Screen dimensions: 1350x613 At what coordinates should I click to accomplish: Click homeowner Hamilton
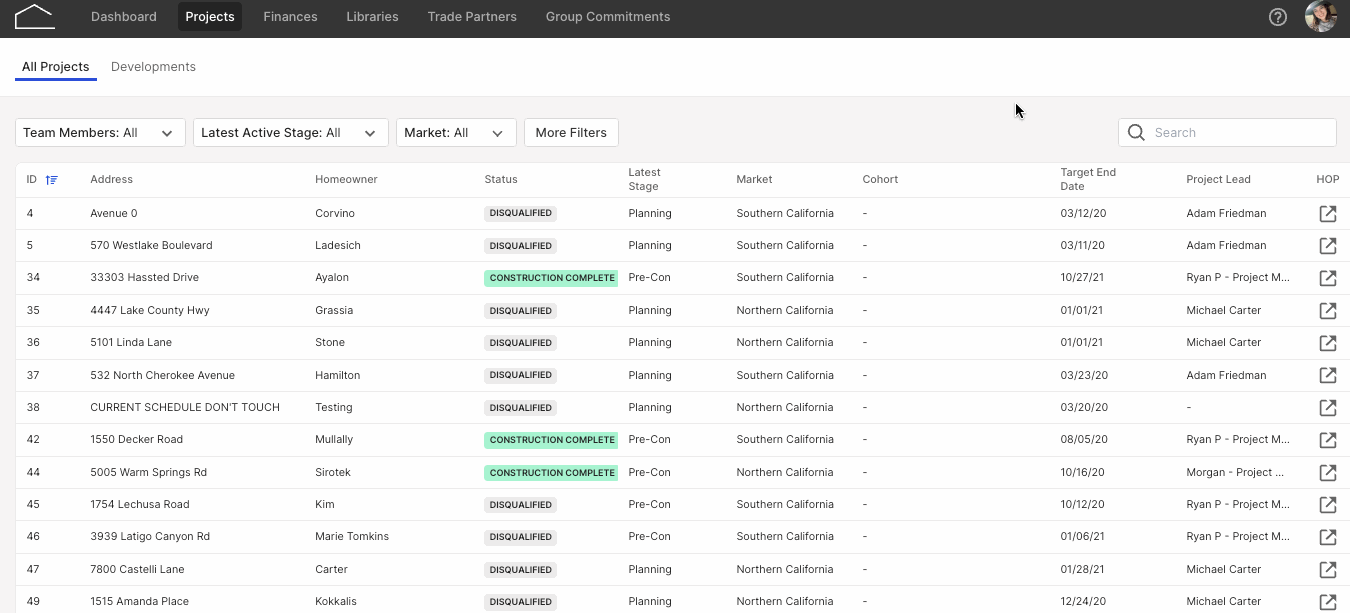(337, 375)
